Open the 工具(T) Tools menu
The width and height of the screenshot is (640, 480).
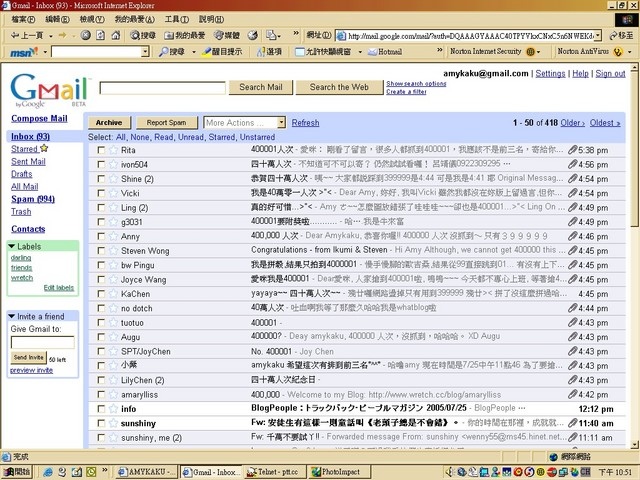pyautogui.click(x=176, y=19)
